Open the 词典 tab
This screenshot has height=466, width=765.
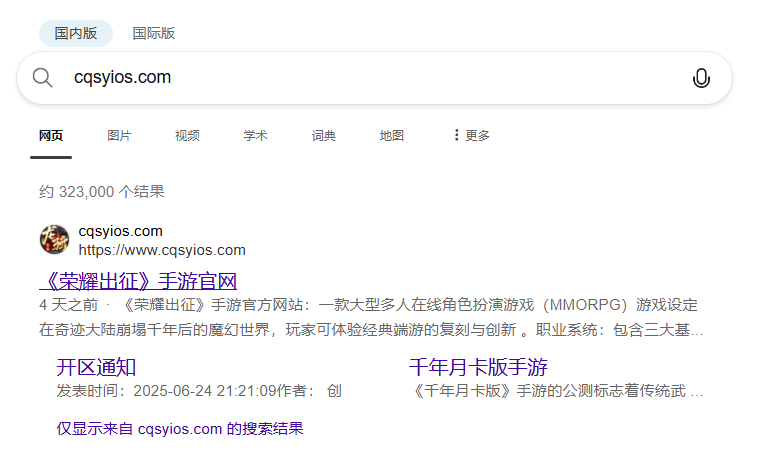tap(323, 135)
